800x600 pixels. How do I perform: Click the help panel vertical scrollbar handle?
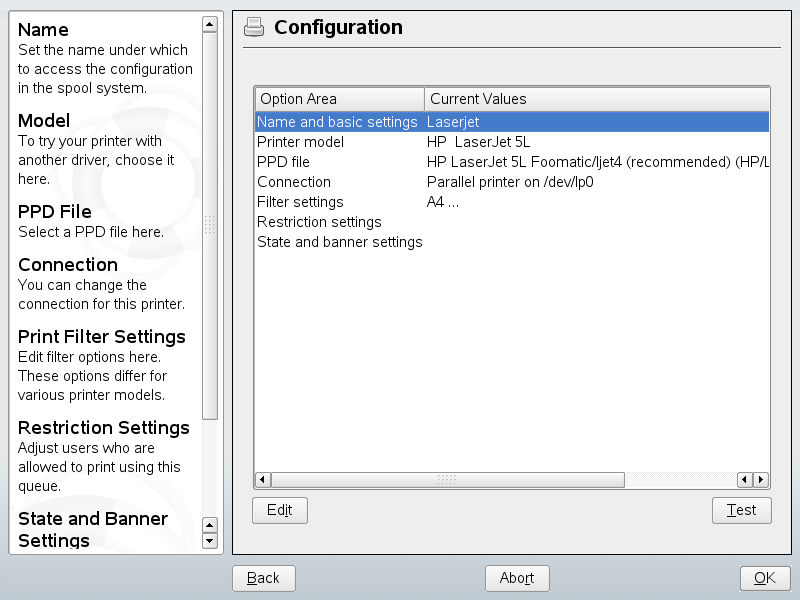pyautogui.click(x=209, y=225)
